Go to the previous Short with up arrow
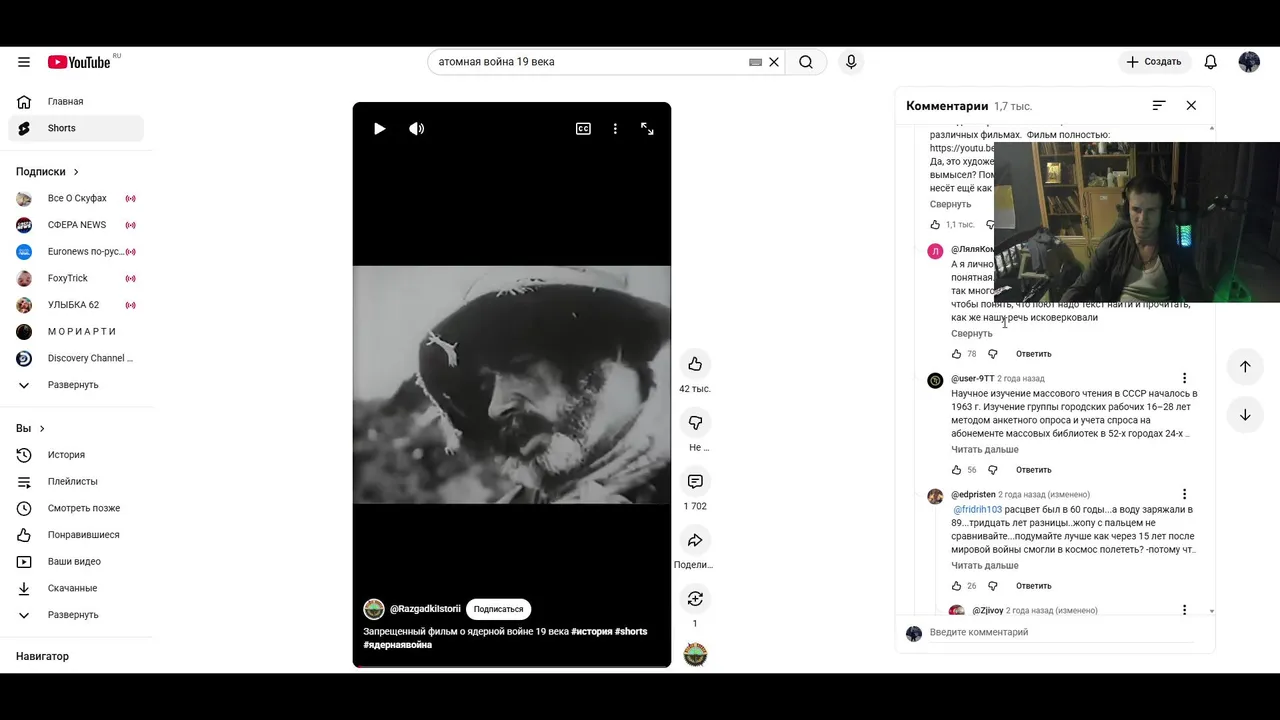1280x720 pixels. (1245, 366)
